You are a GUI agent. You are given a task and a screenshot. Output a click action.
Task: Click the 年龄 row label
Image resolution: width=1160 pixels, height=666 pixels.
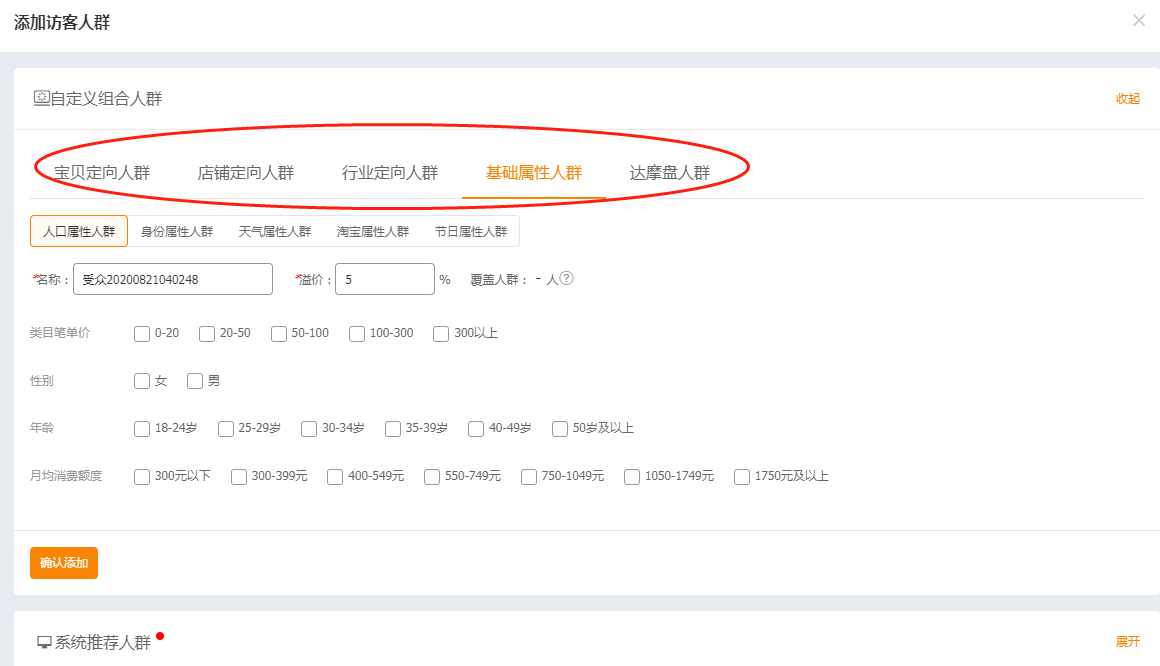pos(41,428)
